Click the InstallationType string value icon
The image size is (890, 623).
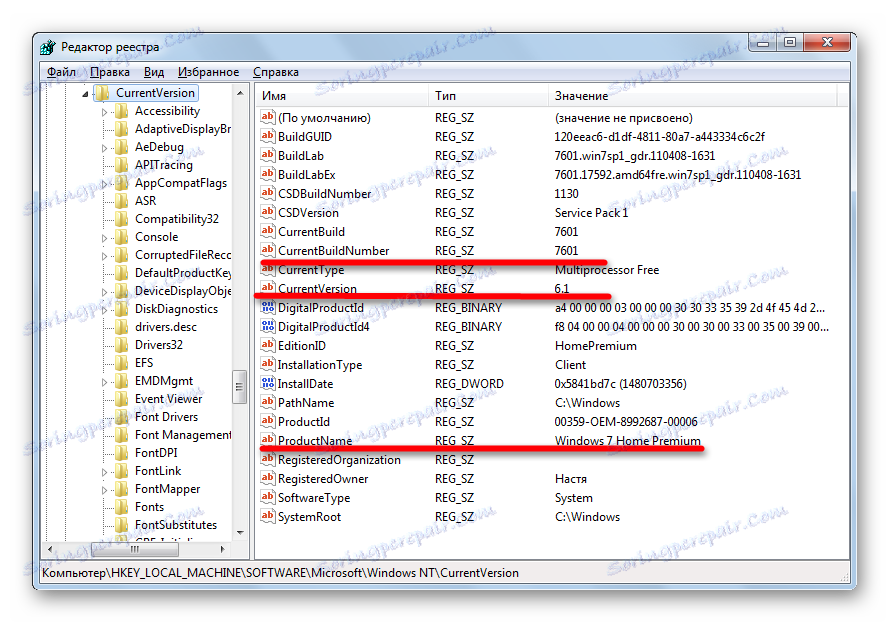[267, 364]
